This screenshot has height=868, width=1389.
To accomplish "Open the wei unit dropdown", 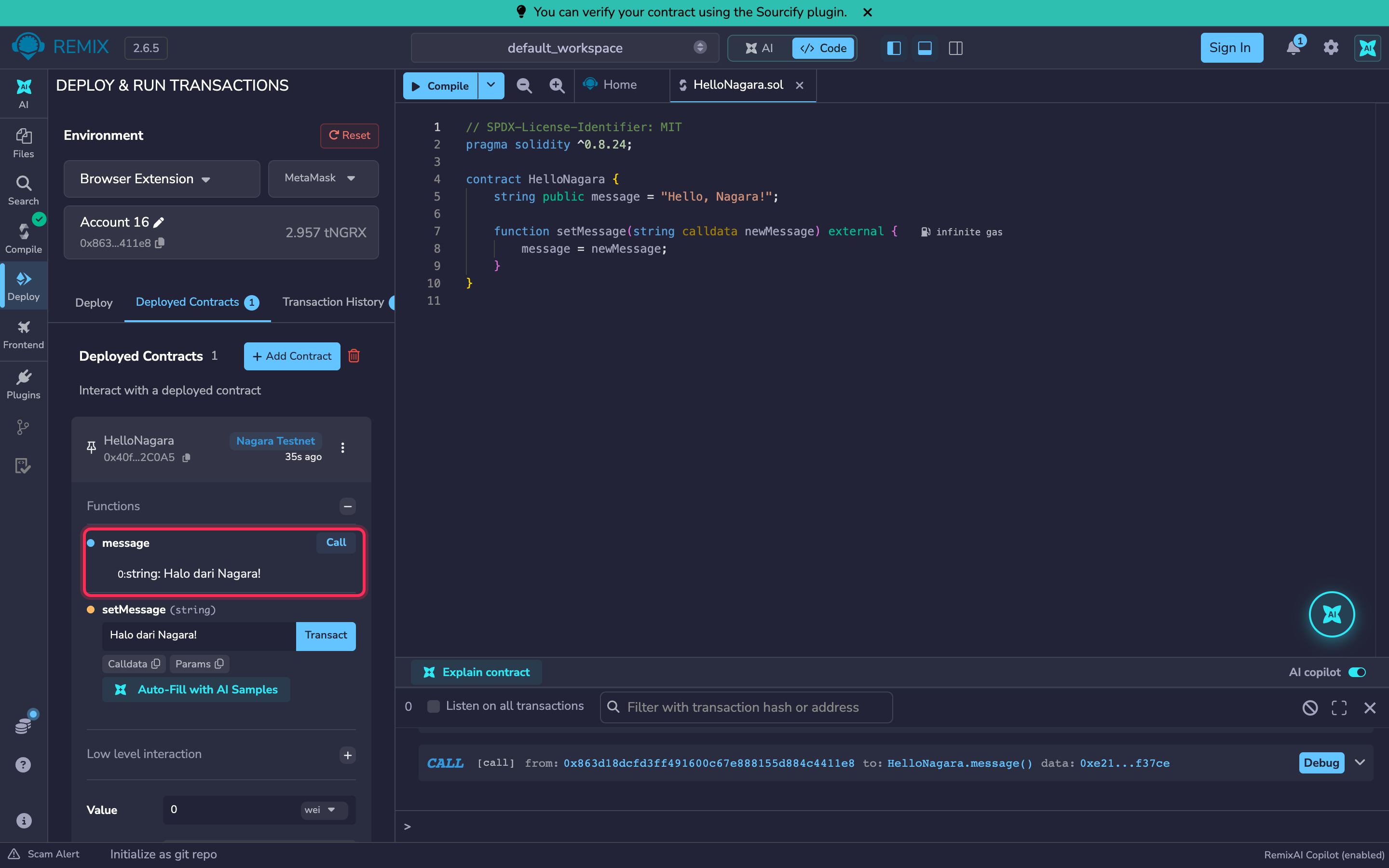I will (324, 810).
